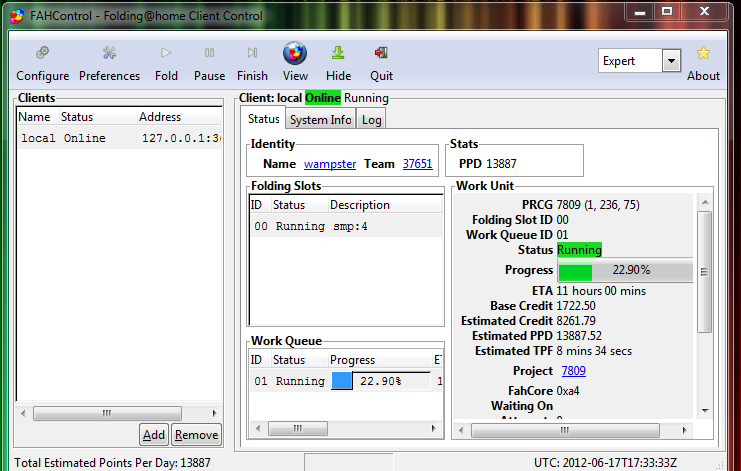The width and height of the screenshot is (741, 471).
Task: Click the ETA 11 hours 00 mins value
Action: (601, 291)
